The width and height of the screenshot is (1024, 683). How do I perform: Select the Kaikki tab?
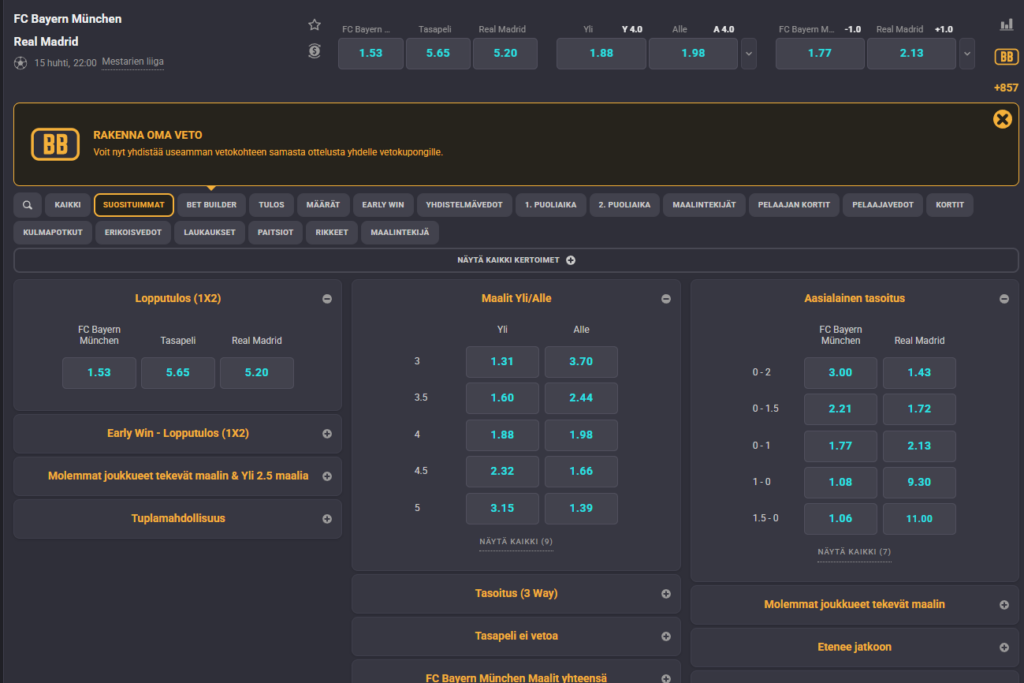tap(68, 205)
